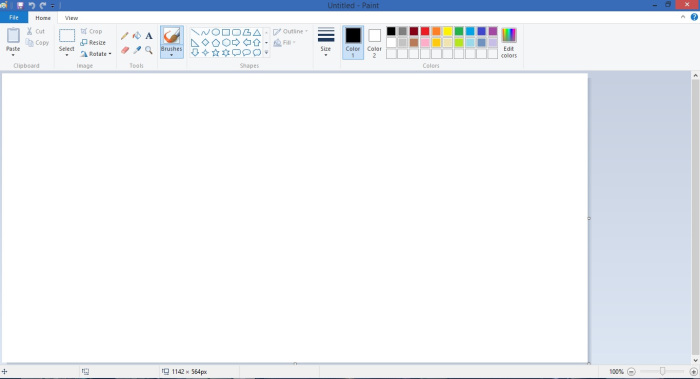Pick the pink rose color swatch
This screenshot has width=700, height=379.
[425, 42]
